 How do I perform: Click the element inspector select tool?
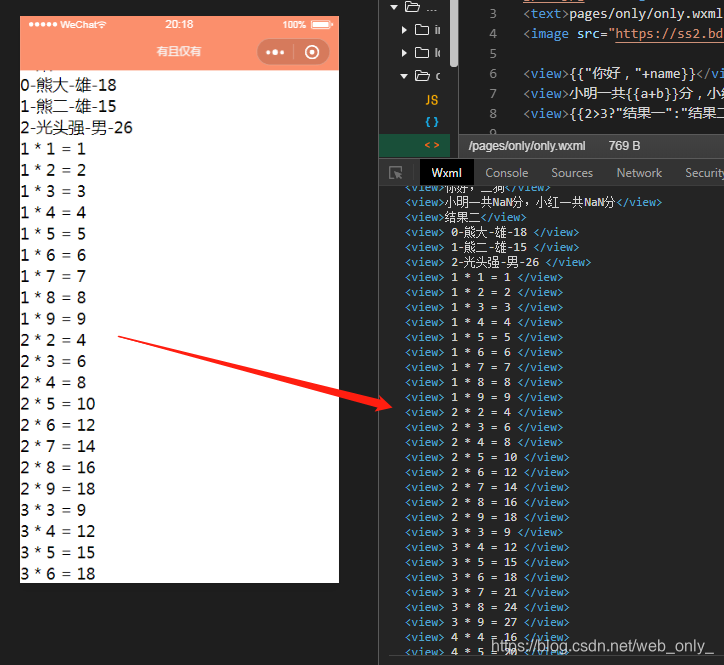(x=396, y=173)
